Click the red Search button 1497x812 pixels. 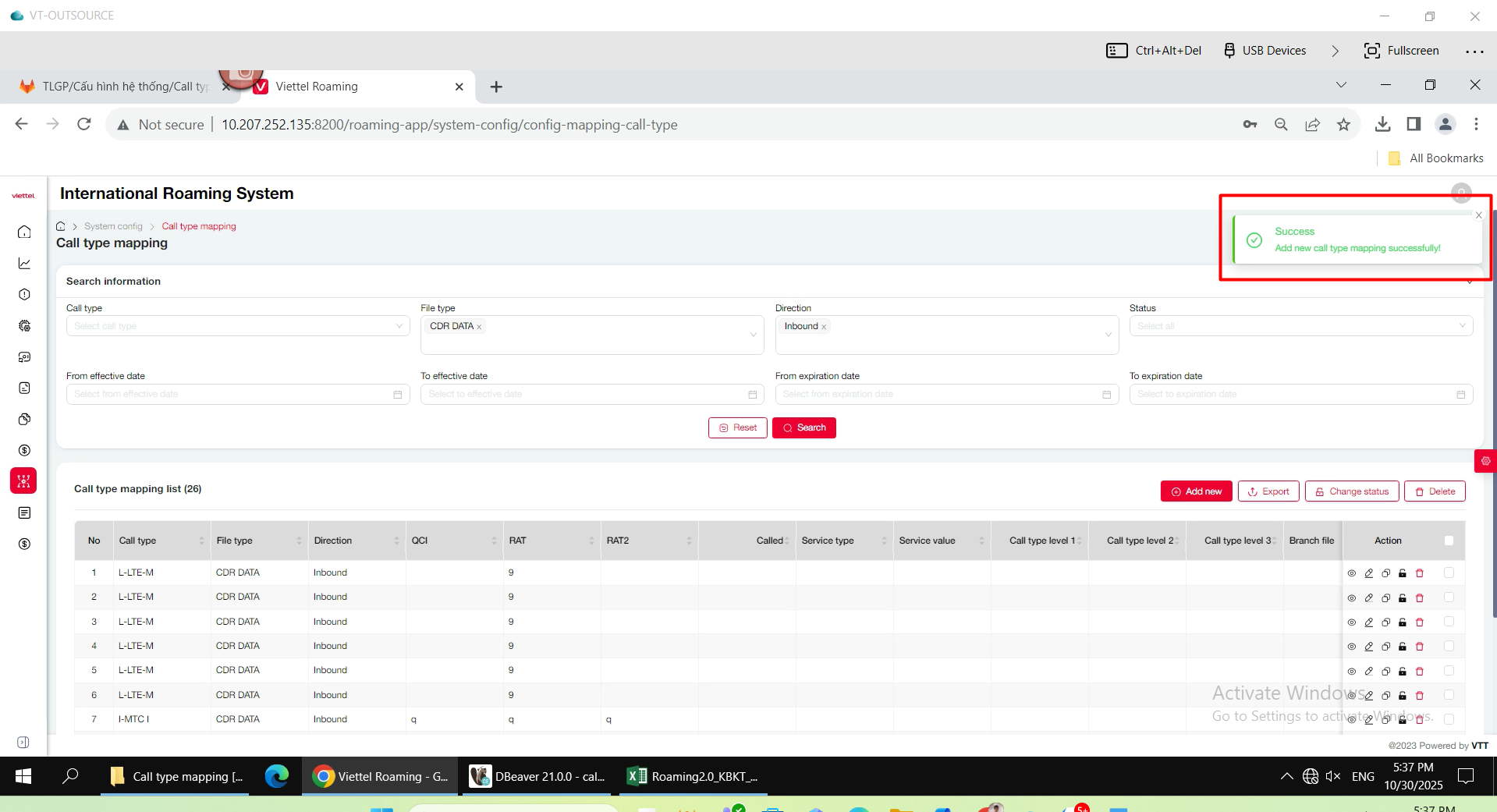pos(803,427)
